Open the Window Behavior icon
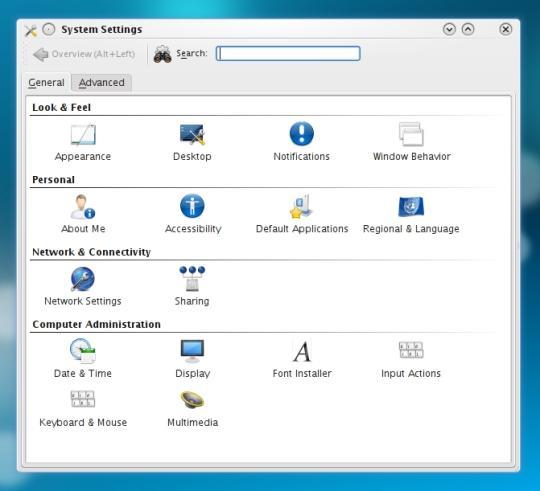Image resolution: width=540 pixels, height=491 pixels. pos(411,134)
